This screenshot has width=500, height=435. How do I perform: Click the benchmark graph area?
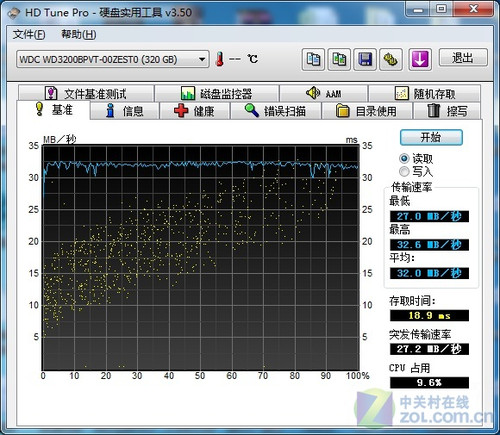[x=200, y=257]
